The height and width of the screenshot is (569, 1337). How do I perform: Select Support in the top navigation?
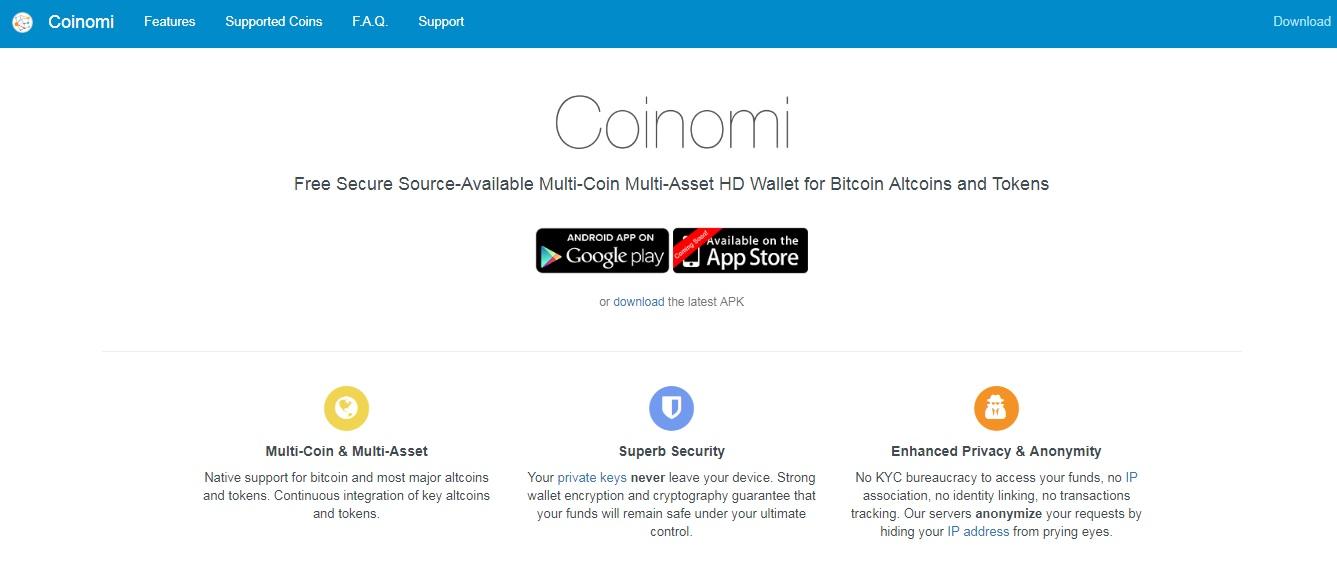[441, 21]
